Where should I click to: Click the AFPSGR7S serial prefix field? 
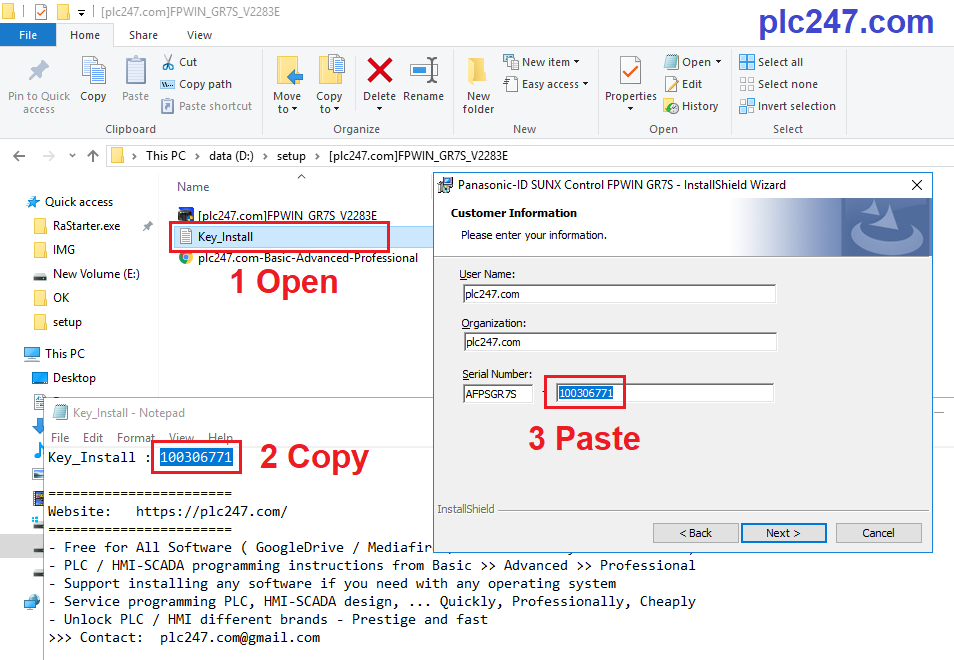coord(497,394)
